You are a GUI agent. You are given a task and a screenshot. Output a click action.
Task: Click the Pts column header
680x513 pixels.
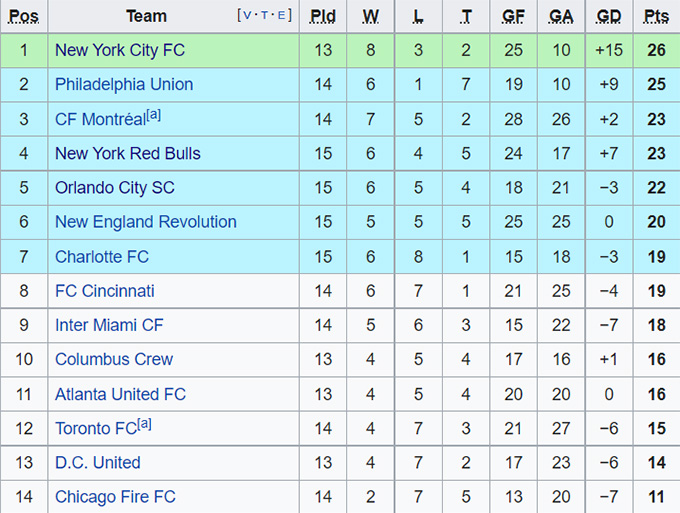pos(656,16)
